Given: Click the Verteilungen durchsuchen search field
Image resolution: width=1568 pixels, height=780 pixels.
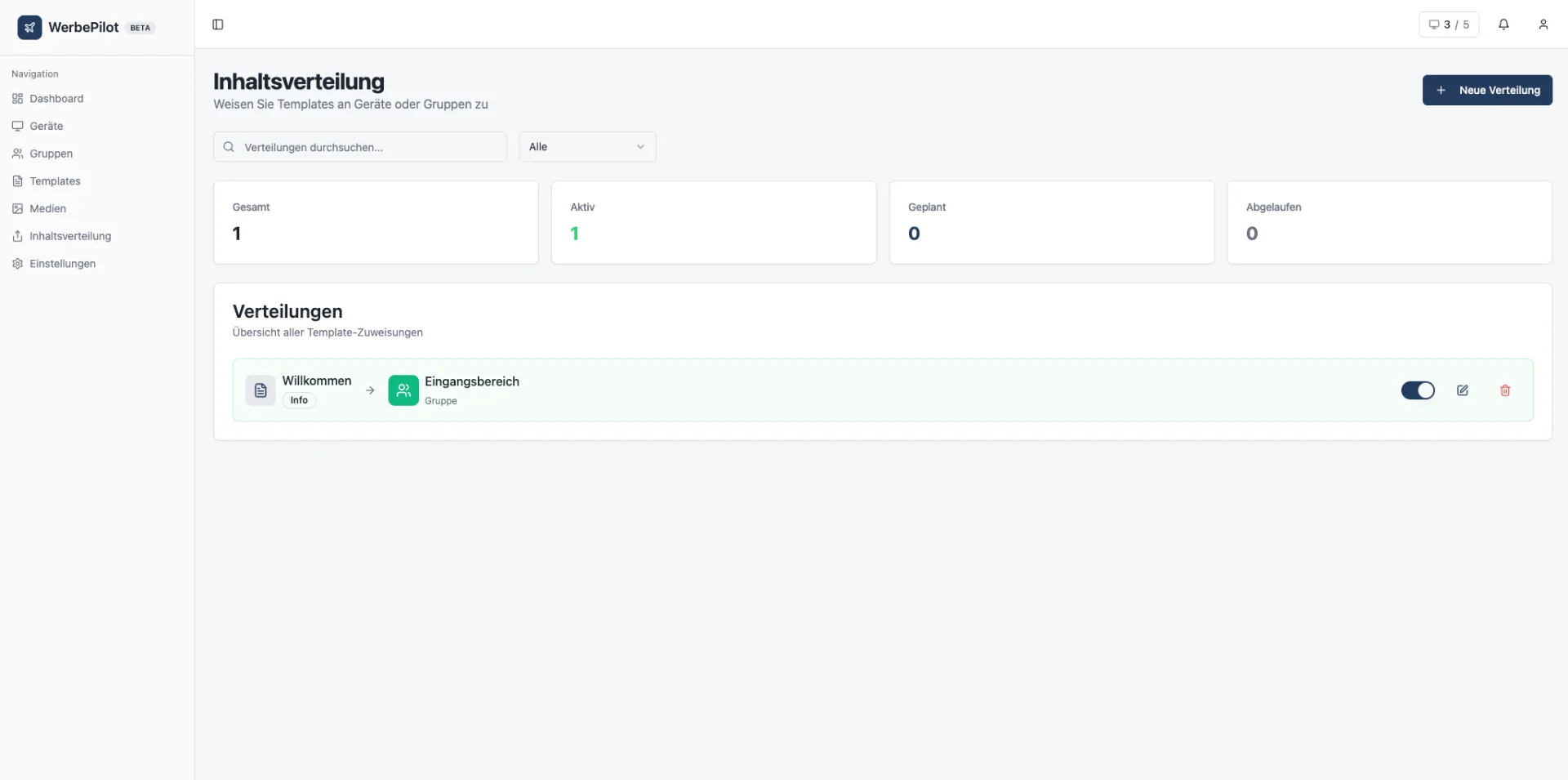Looking at the screenshot, I should pos(360,147).
